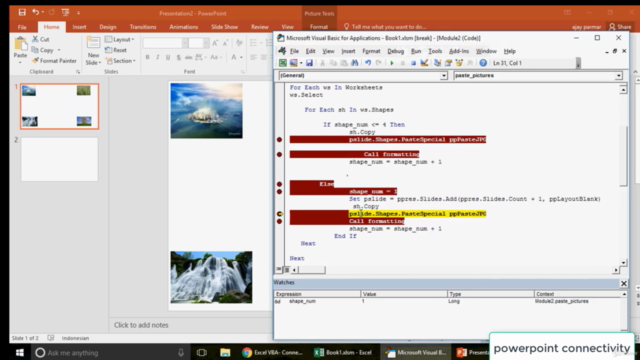The width and height of the screenshot is (640, 360).
Task: Click Paste icon in VBA toolbar
Action: click(x=344, y=63)
